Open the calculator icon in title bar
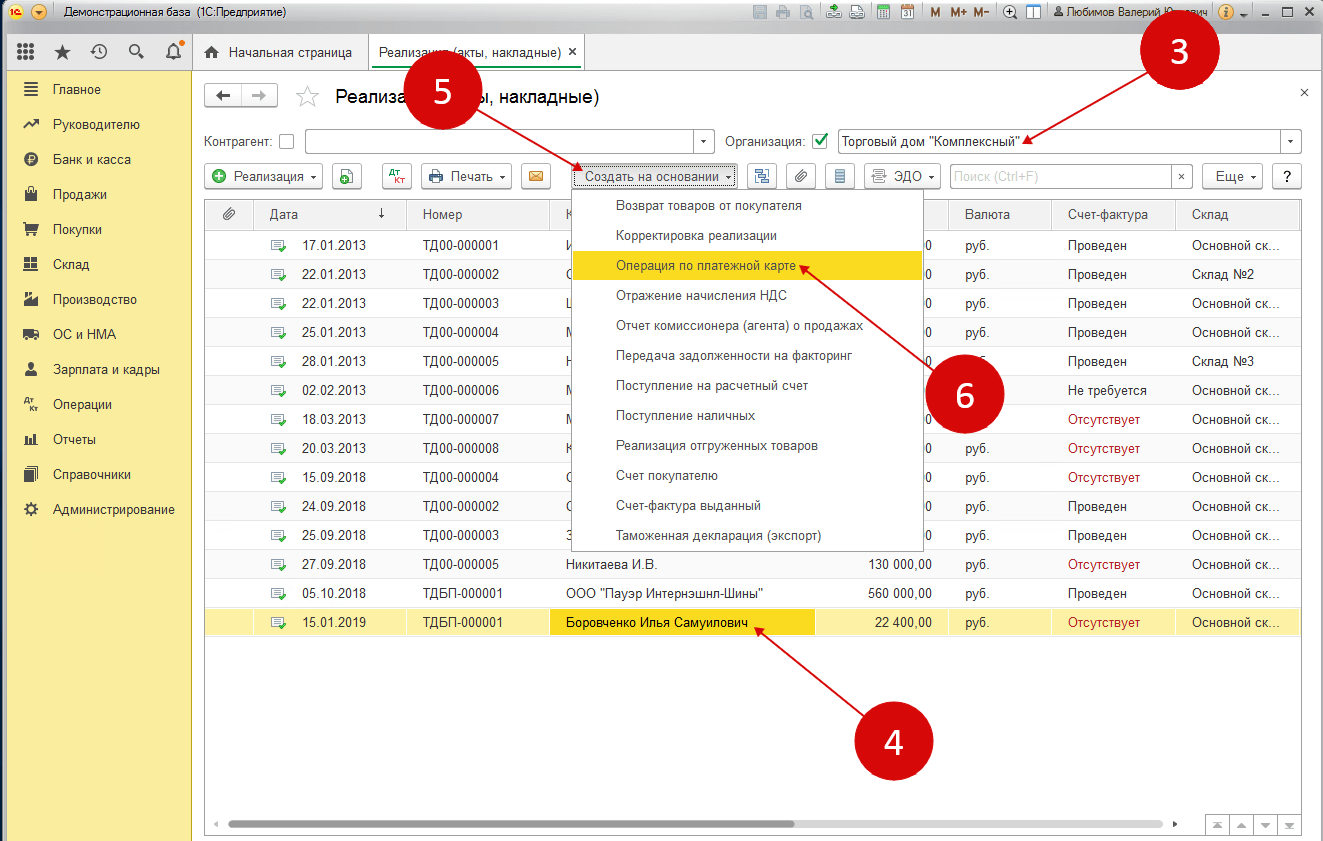Viewport: 1323px width, 841px height. tap(883, 12)
